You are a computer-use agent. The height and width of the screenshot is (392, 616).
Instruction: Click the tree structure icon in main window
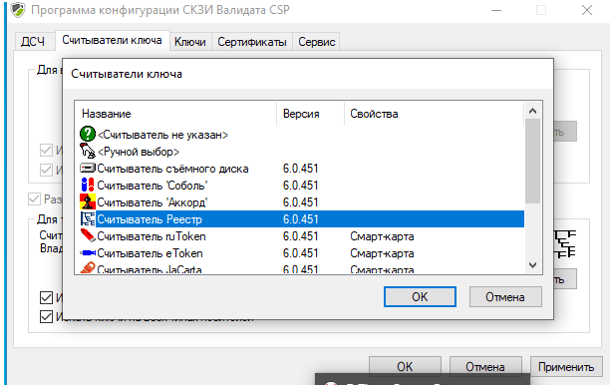pyautogui.click(x=565, y=244)
